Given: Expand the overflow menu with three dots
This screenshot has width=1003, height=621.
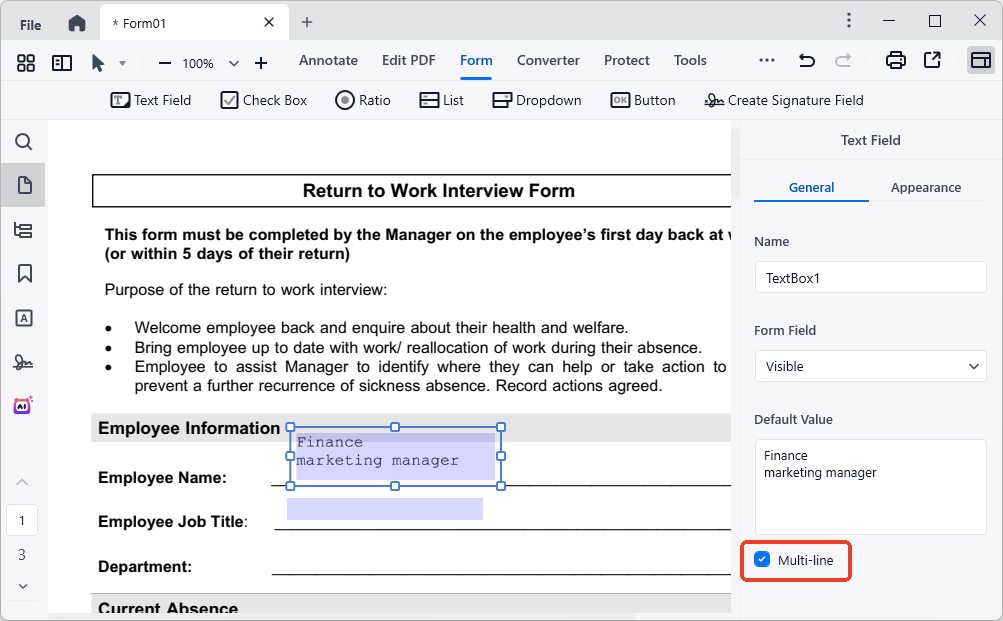Looking at the screenshot, I should coord(766,60).
